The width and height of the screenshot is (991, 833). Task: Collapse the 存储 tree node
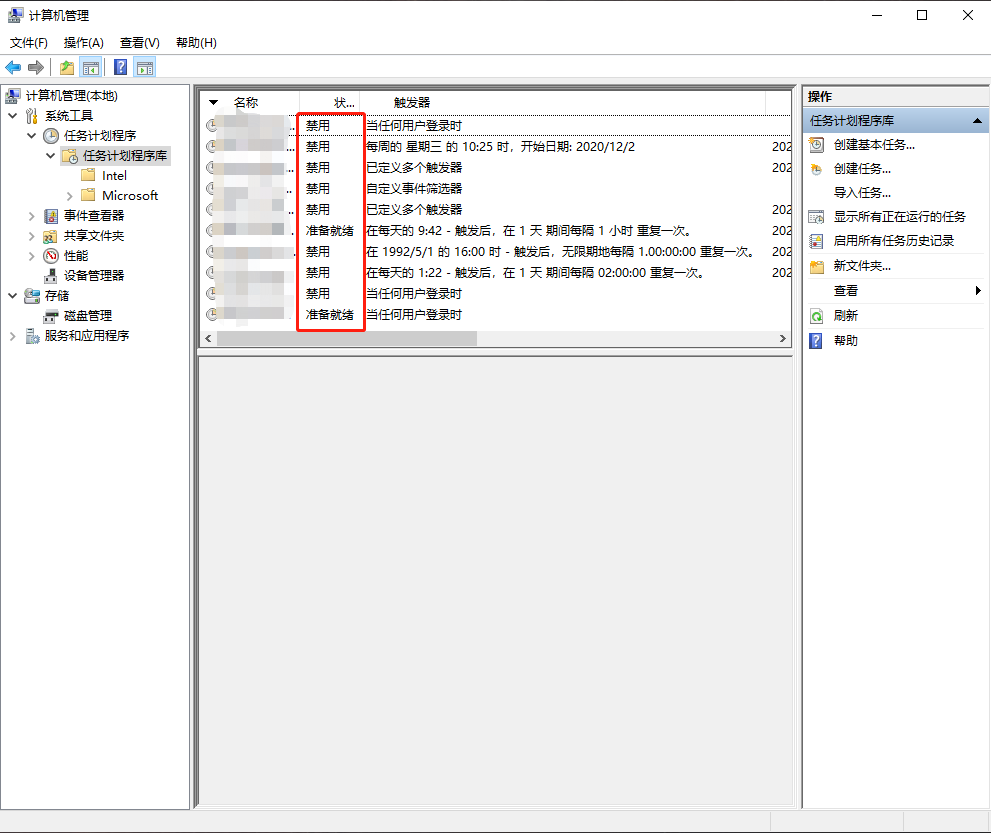pos(13,295)
